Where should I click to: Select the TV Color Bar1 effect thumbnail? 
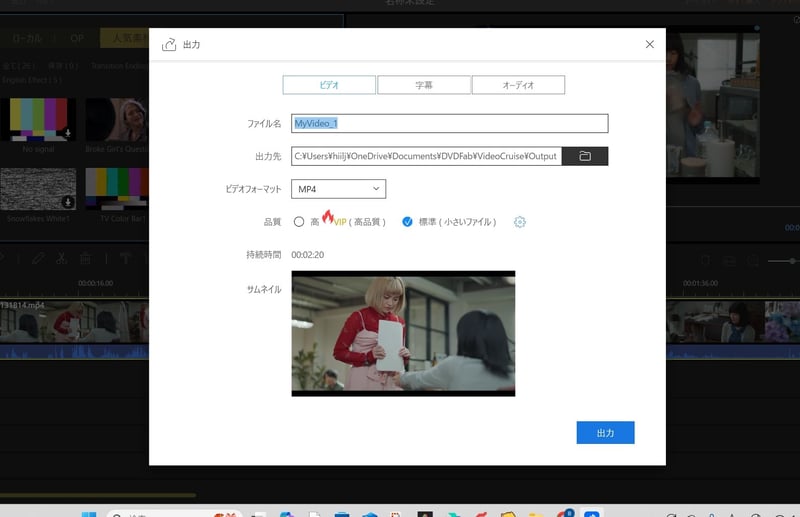pyautogui.click(x=117, y=189)
